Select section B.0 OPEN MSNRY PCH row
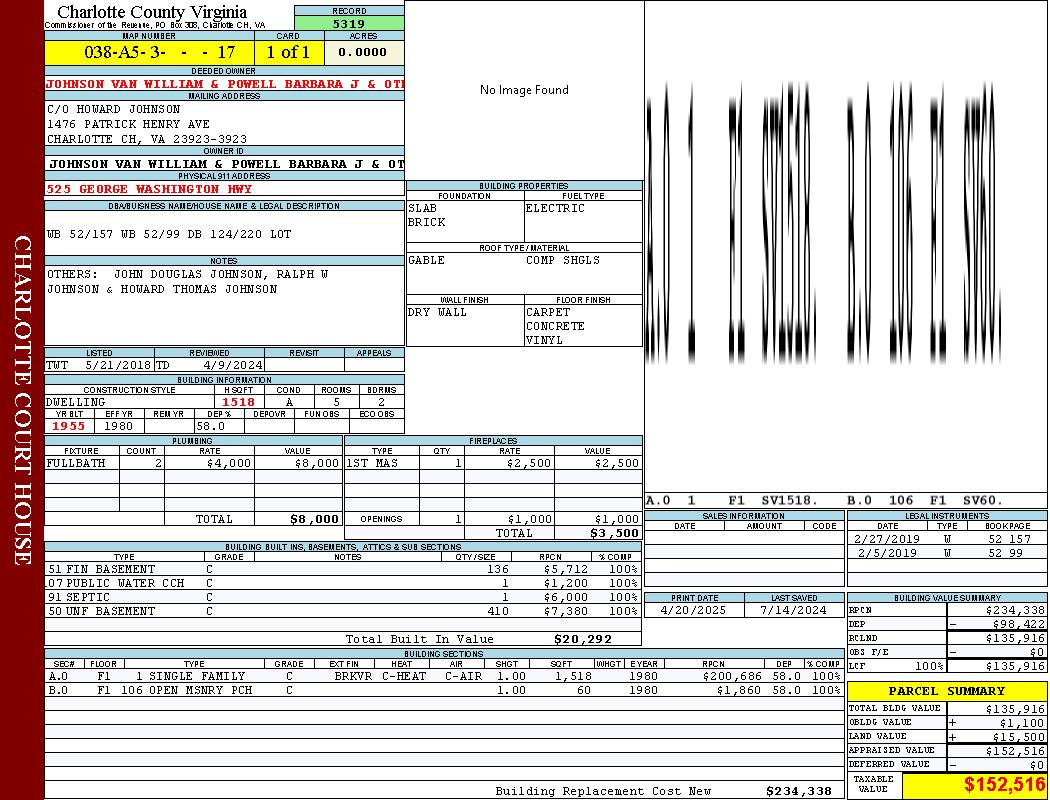Image resolution: width=1050 pixels, height=800 pixels. pos(444,690)
